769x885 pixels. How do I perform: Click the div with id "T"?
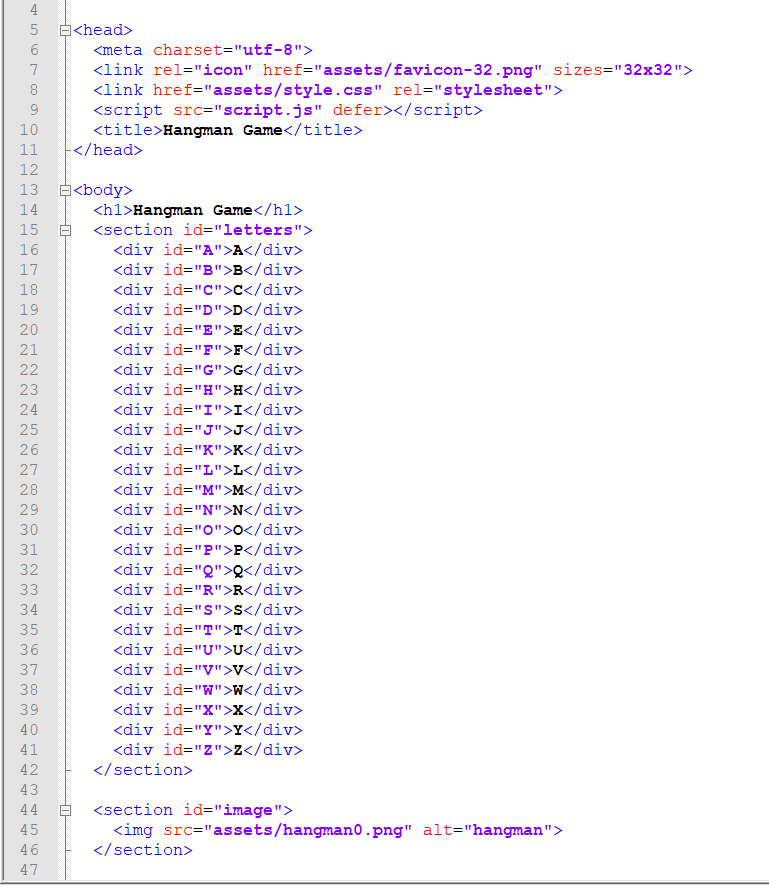coord(208,630)
